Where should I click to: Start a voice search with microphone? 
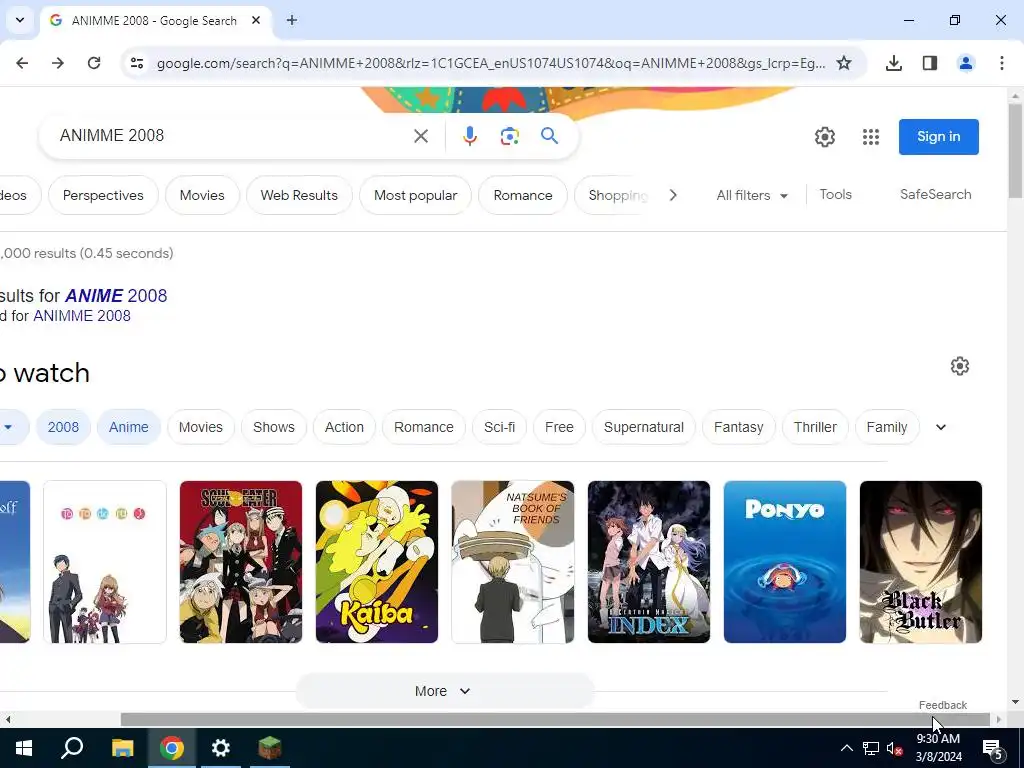coord(470,136)
